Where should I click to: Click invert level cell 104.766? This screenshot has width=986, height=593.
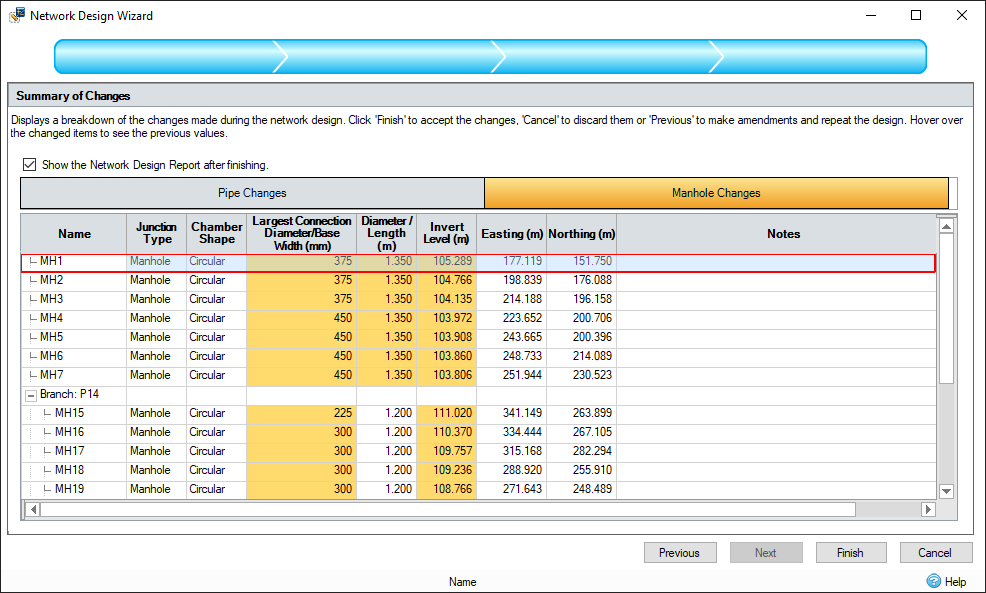tap(446, 280)
